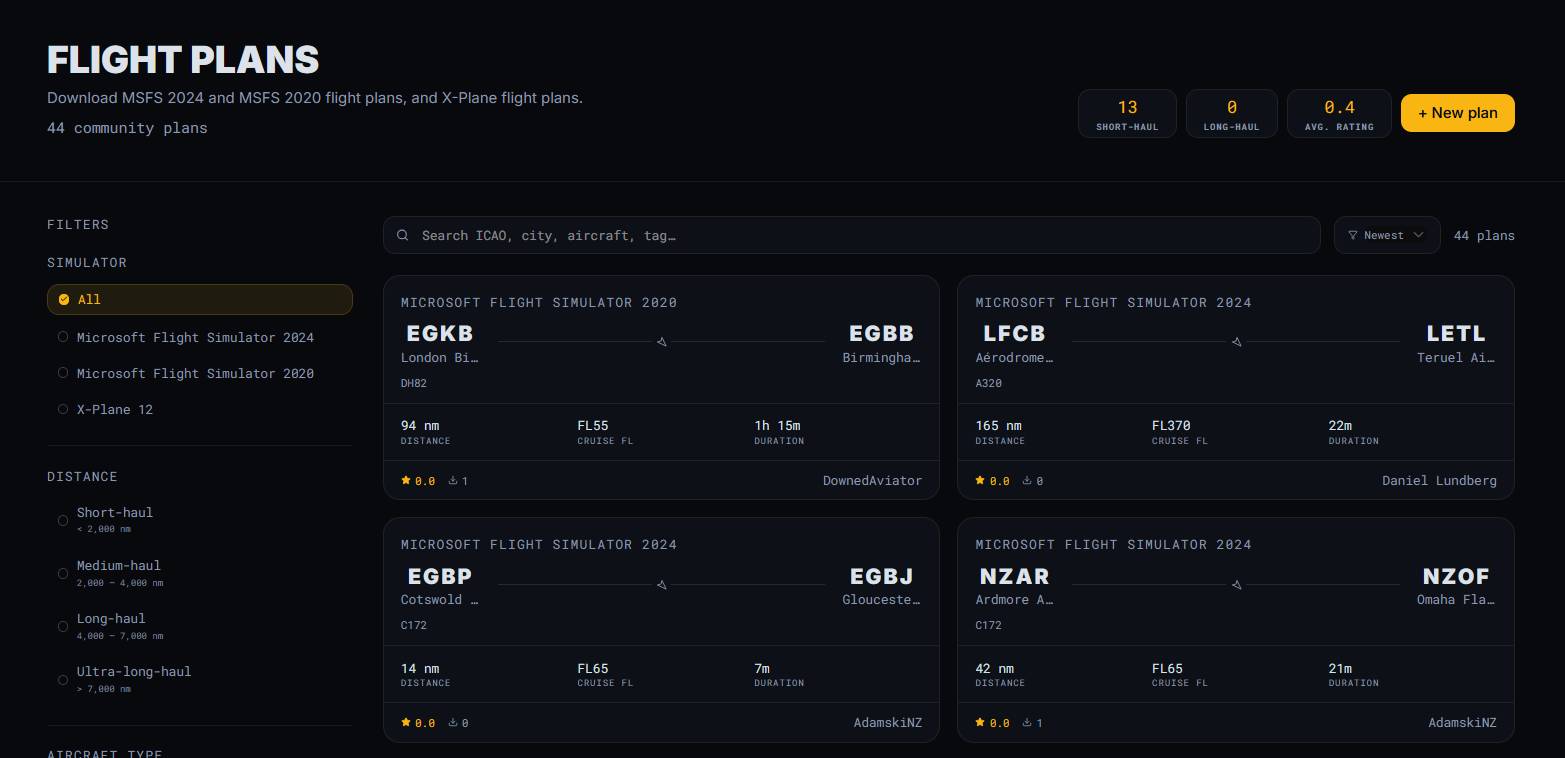Click the 1h 15m duration value
The height and width of the screenshot is (758, 1565).
click(x=778, y=425)
